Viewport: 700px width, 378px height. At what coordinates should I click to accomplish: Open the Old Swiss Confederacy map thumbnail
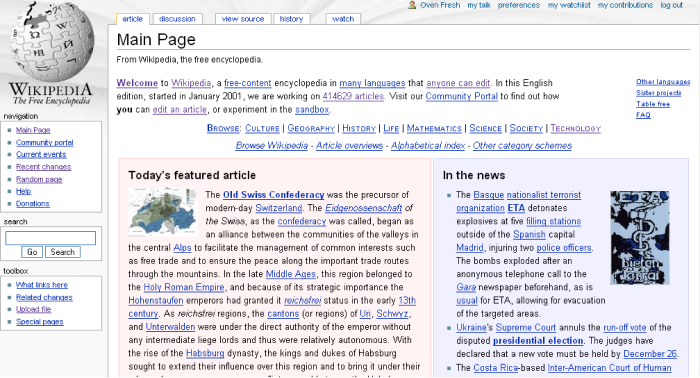[x=162, y=212]
